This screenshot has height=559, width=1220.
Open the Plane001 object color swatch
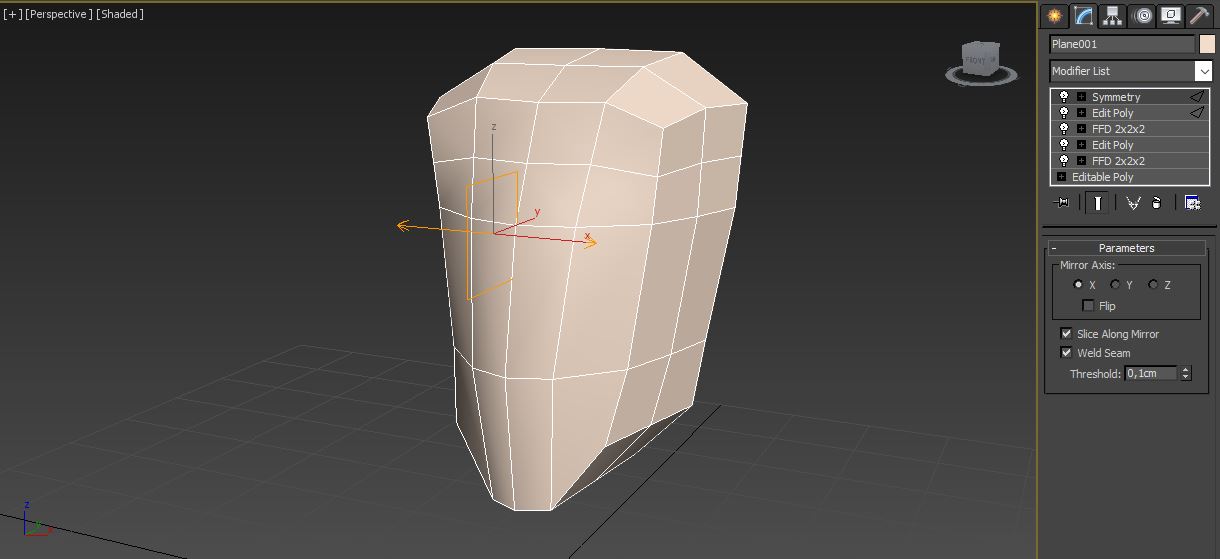(1207, 44)
